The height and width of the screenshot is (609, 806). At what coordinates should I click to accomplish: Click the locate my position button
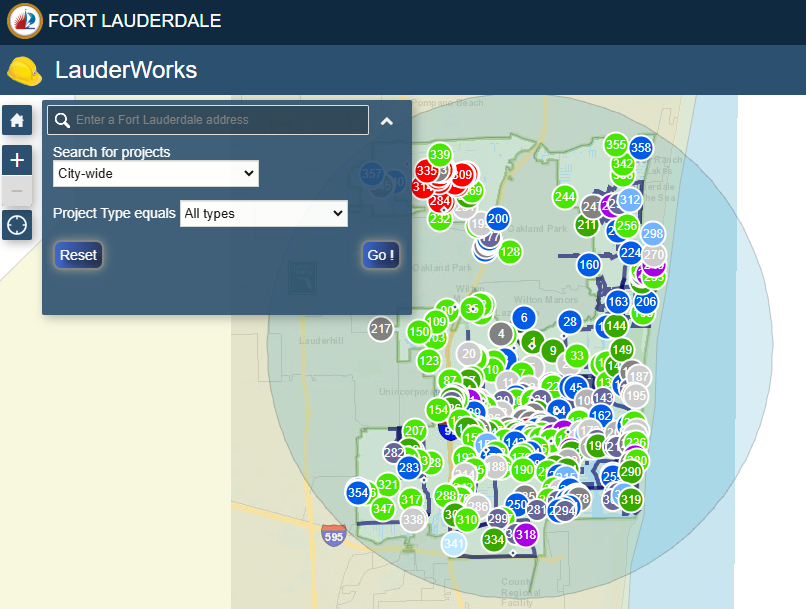click(16, 224)
